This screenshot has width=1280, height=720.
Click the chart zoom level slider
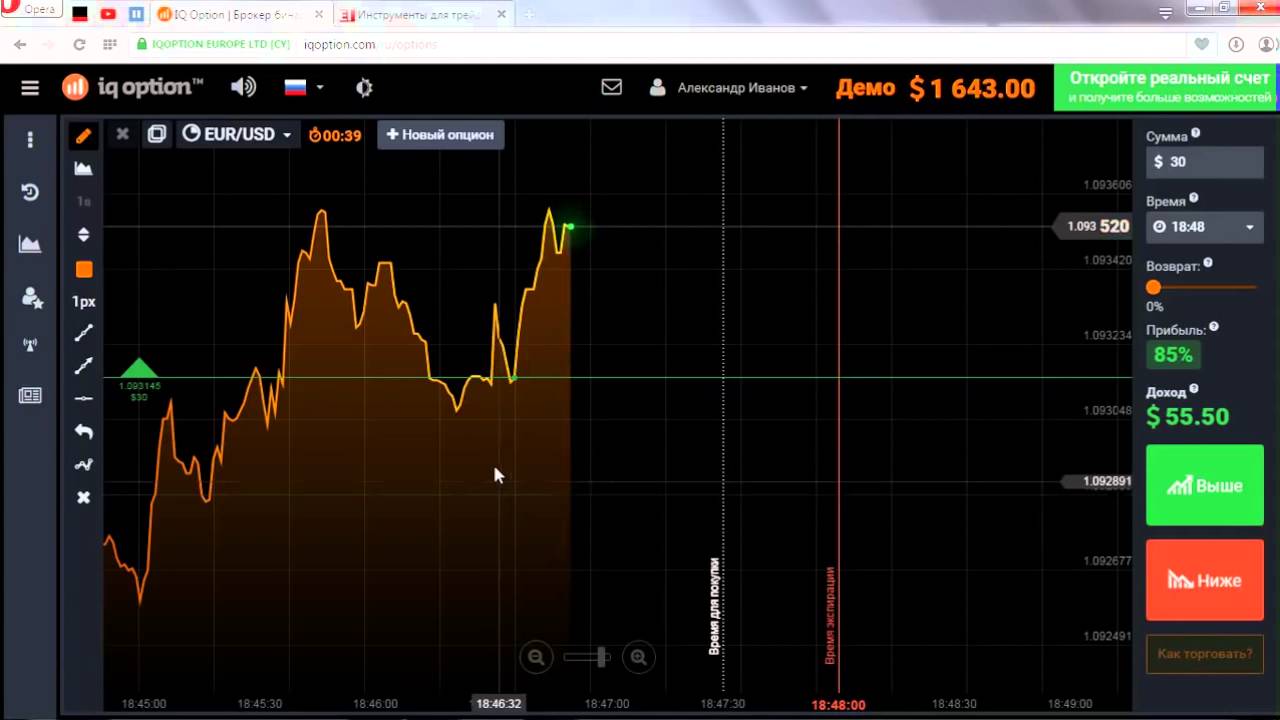(x=587, y=657)
